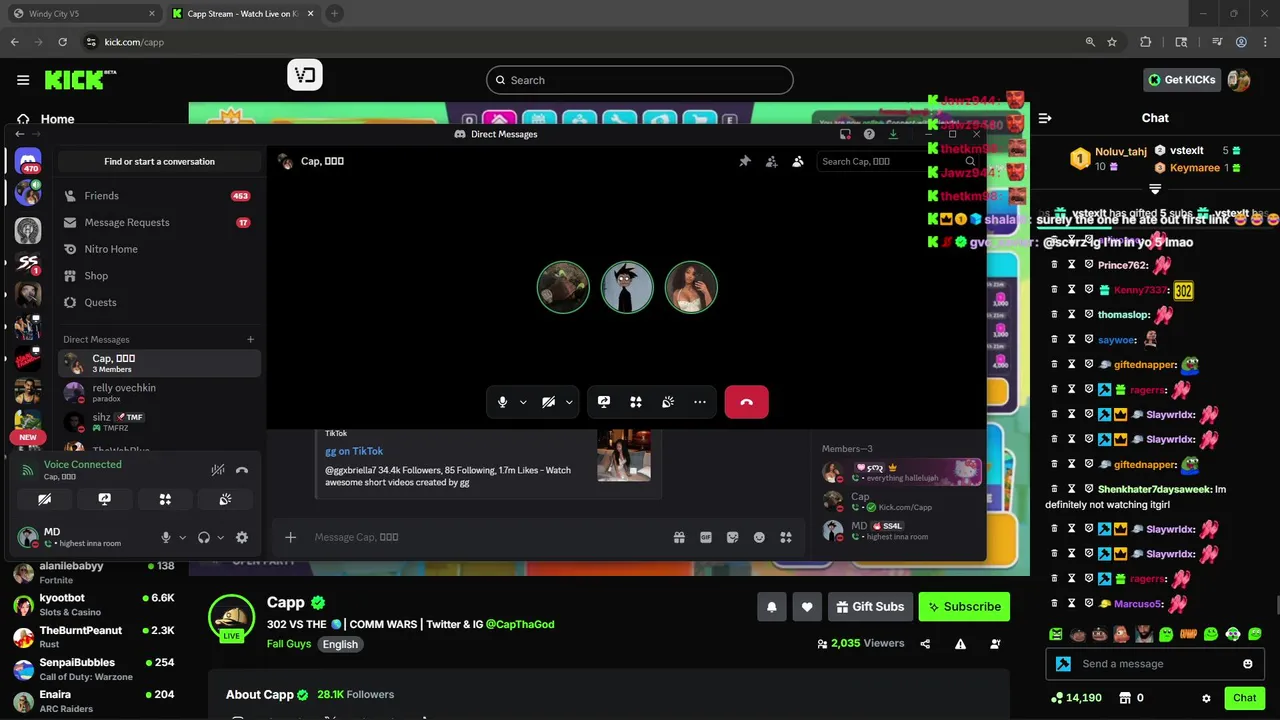Screen dimensions: 1280x720
Task: Mute microphone in user panel
Action: click(166, 537)
